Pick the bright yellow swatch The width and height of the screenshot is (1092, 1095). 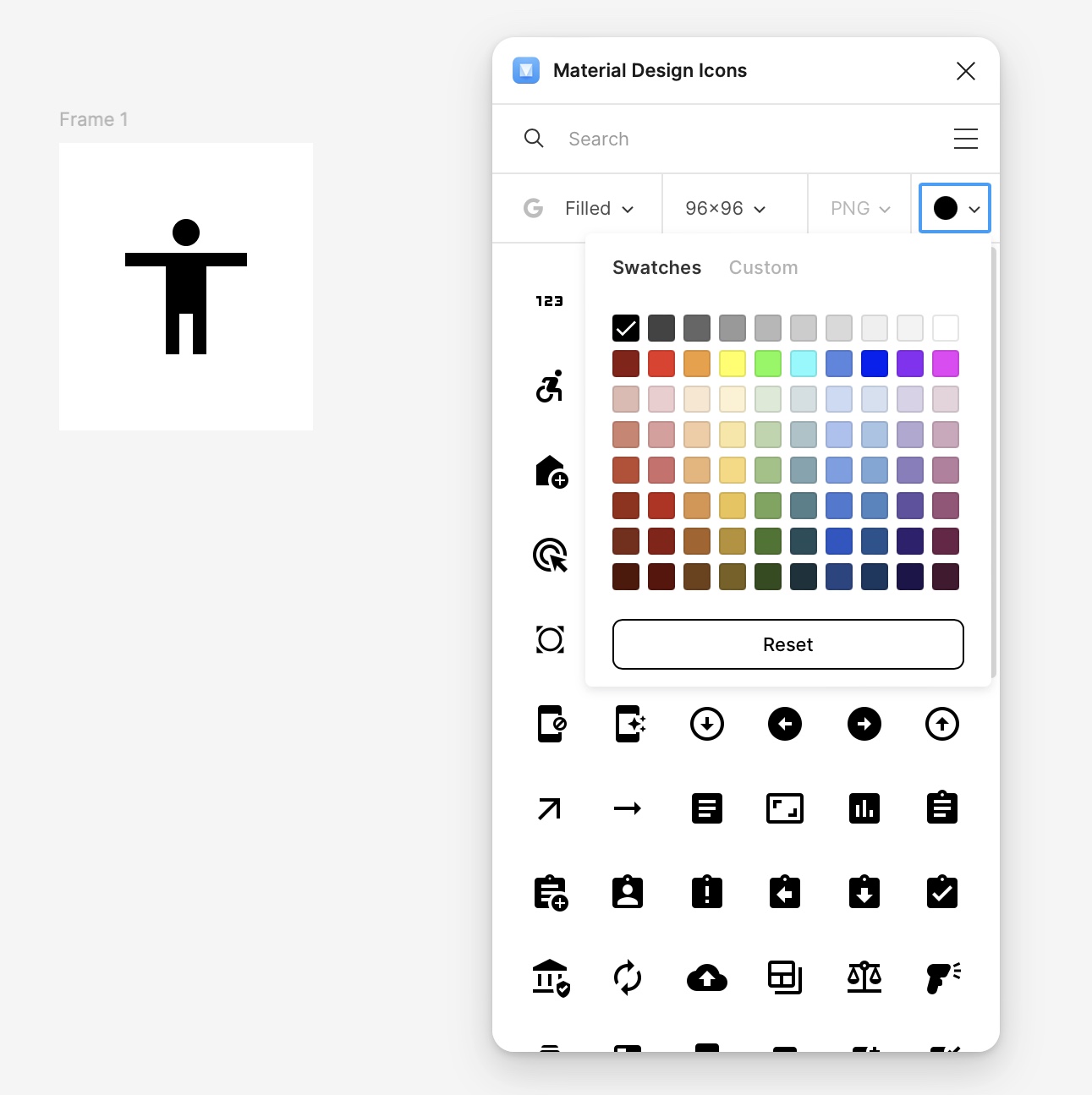[733, 364]
